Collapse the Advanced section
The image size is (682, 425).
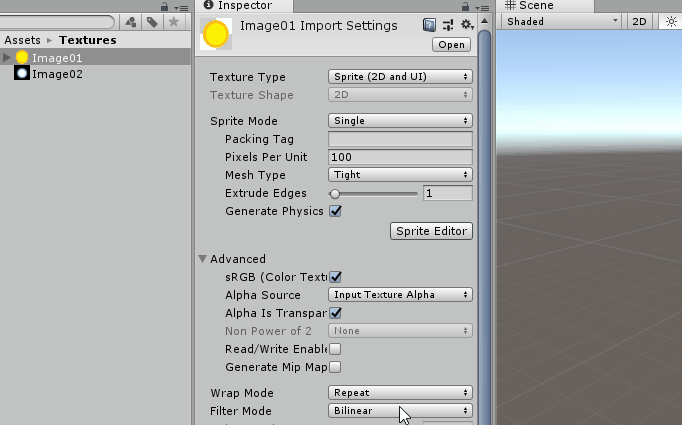point(202,258)
